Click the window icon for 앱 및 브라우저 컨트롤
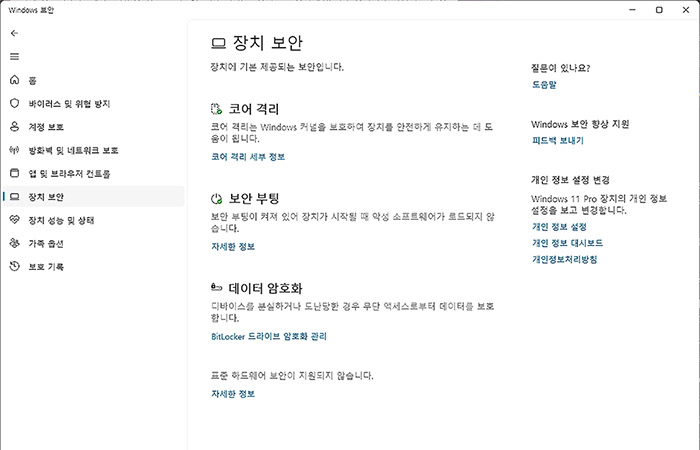Image resolution: width=700 pixels, height=450 pixels. [14, 173]
